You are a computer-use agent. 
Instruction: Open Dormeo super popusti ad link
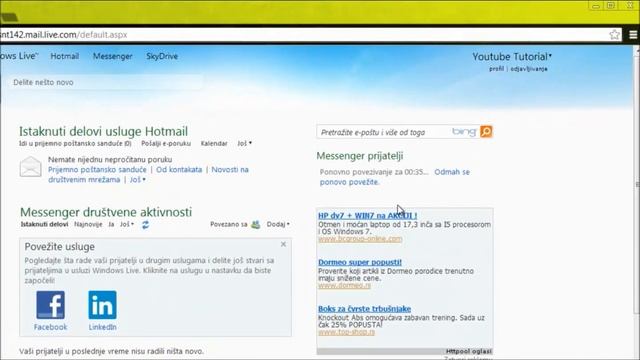(360, 262)
